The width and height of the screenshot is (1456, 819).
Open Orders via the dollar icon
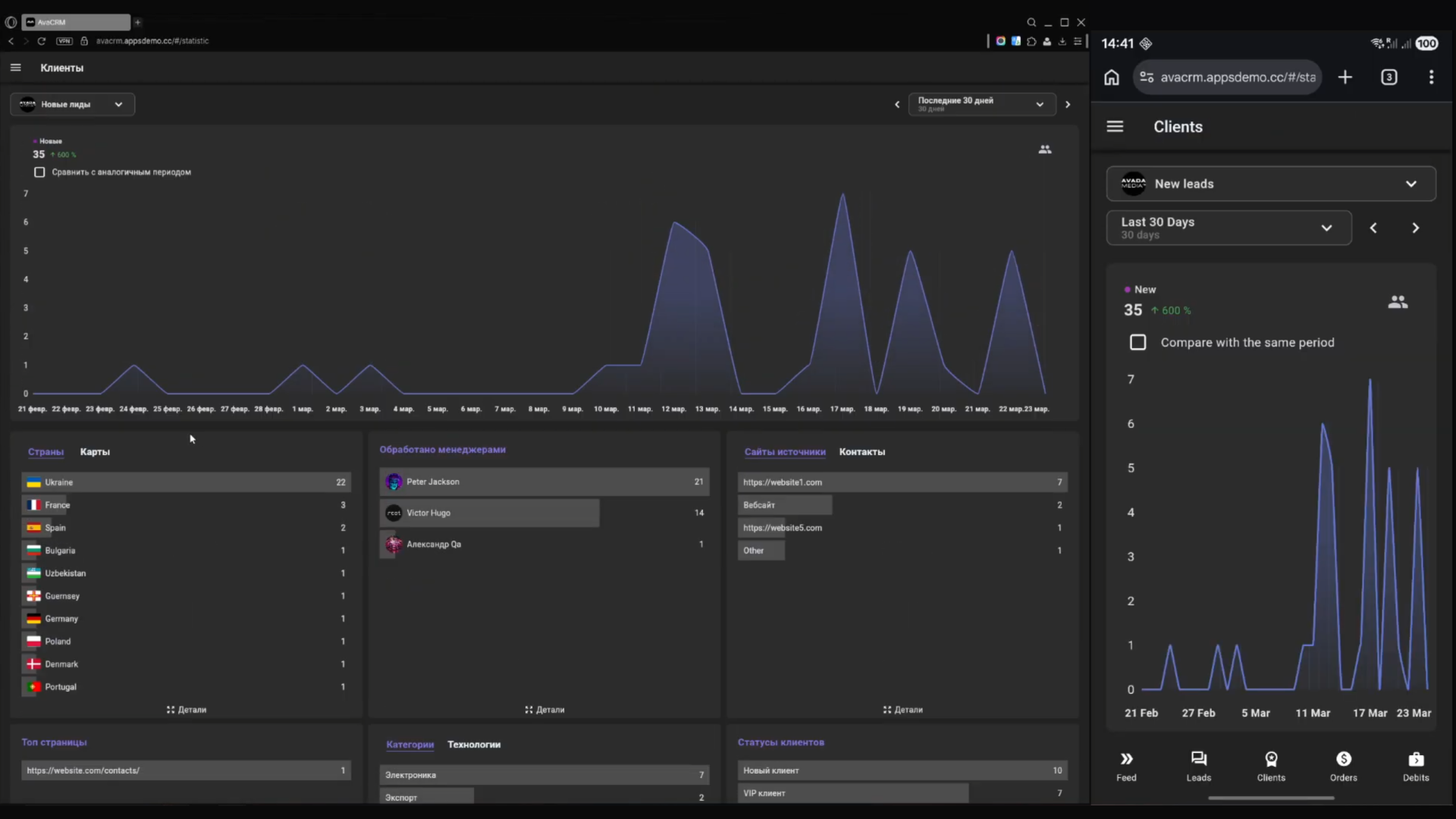point(1343,765)
